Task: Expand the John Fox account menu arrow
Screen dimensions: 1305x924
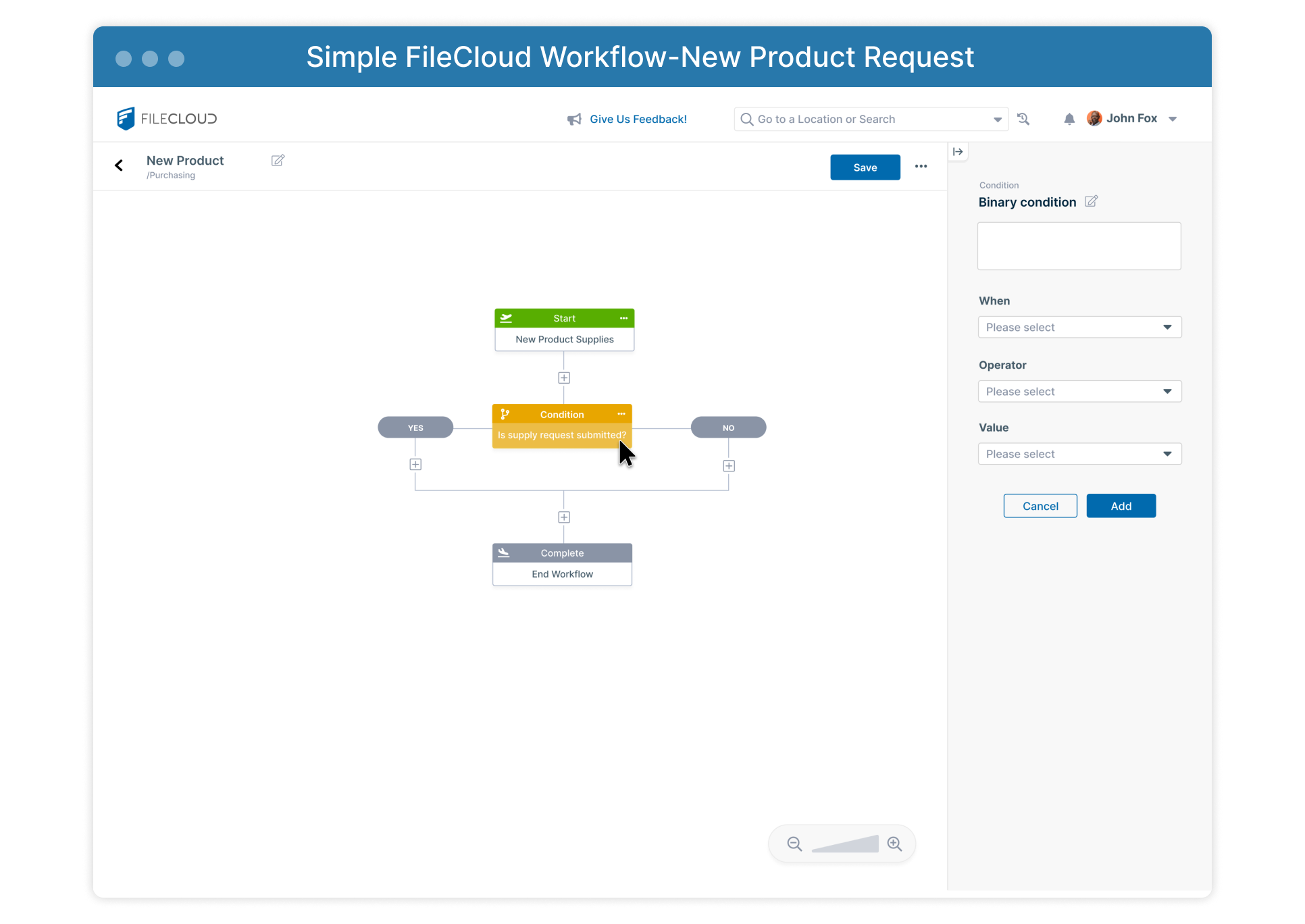Action: [x=1173, y=119]
